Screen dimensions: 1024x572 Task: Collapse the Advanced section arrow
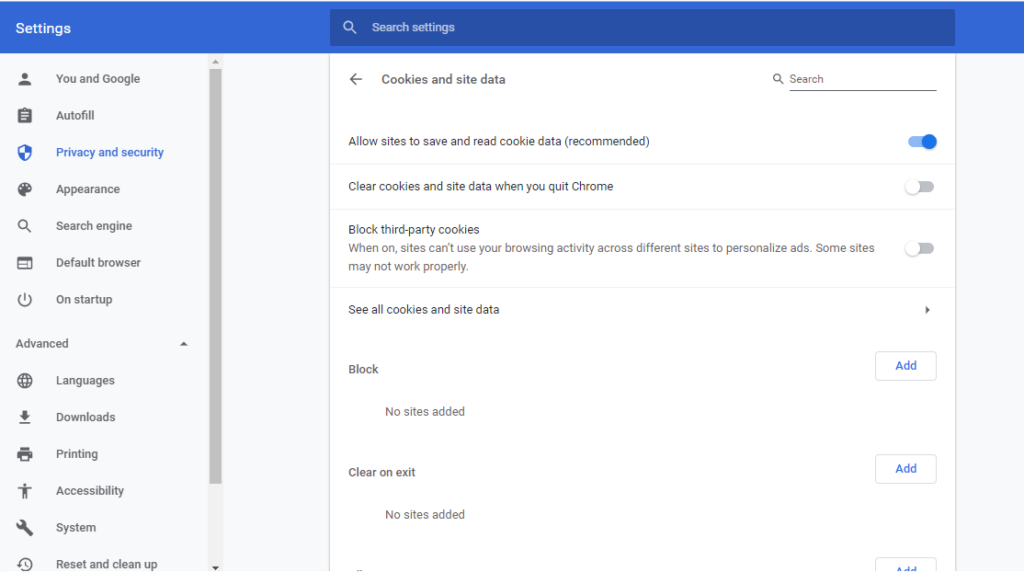point(183,344)
